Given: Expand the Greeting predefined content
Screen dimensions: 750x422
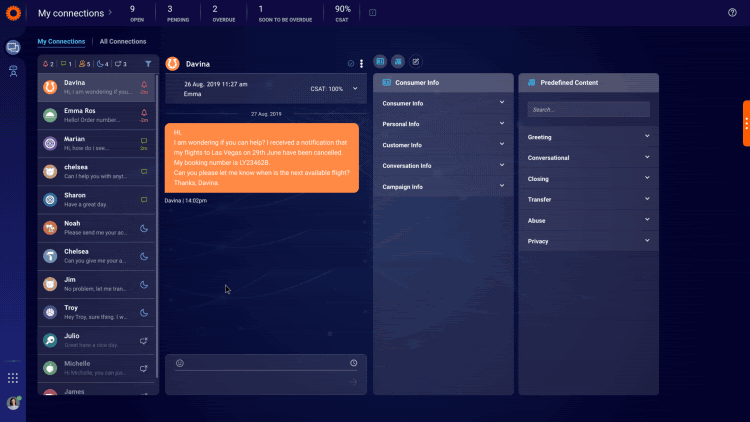Looking at the screenshot, I should [x=588, y=137].
